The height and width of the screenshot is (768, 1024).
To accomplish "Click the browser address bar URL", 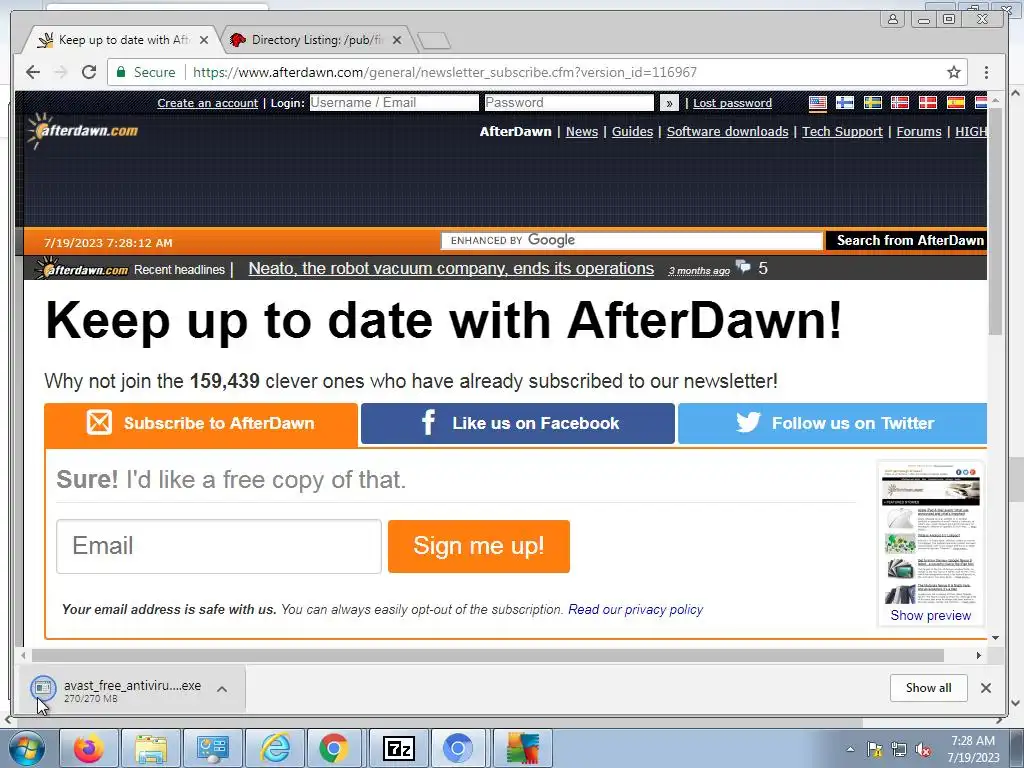I will (445, 72).
